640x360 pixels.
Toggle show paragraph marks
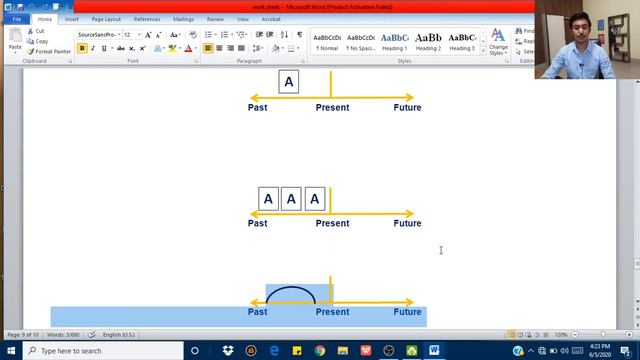click(300, 35)
